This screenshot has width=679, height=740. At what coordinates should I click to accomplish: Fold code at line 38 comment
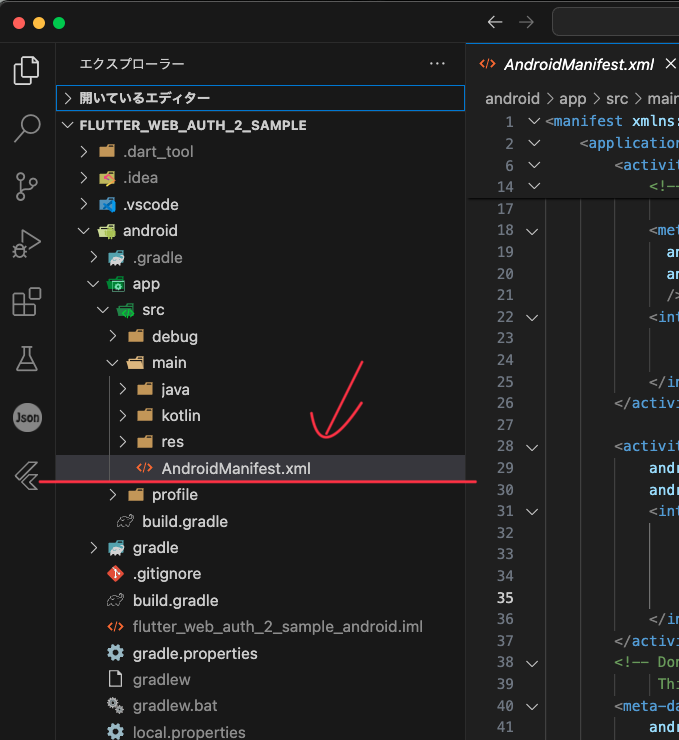click(x=532, y=664)
